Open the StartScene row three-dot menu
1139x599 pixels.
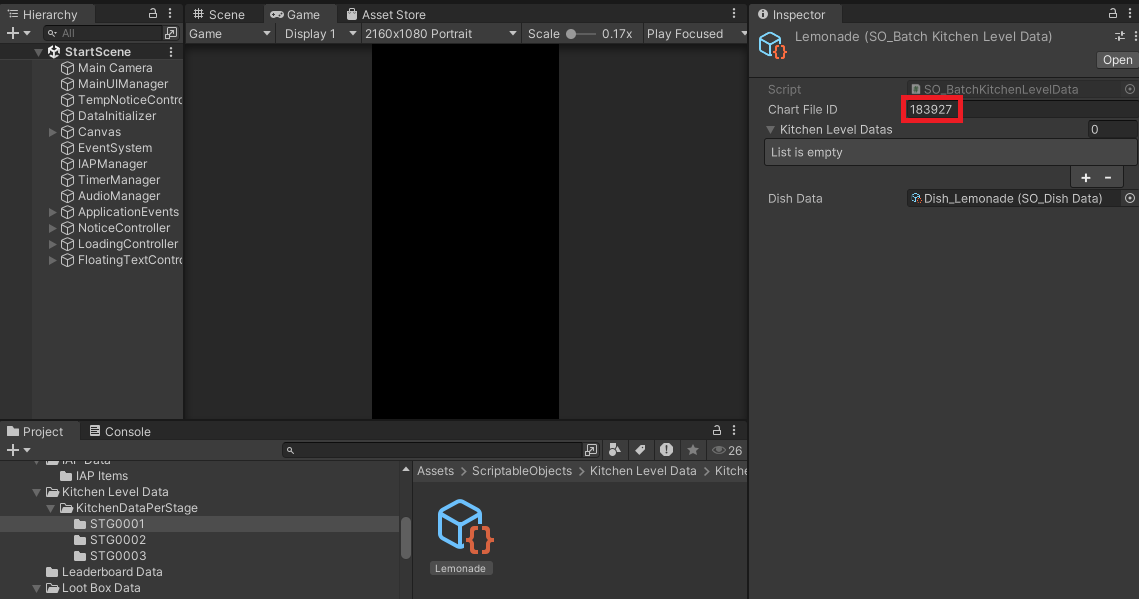point(171,52)
